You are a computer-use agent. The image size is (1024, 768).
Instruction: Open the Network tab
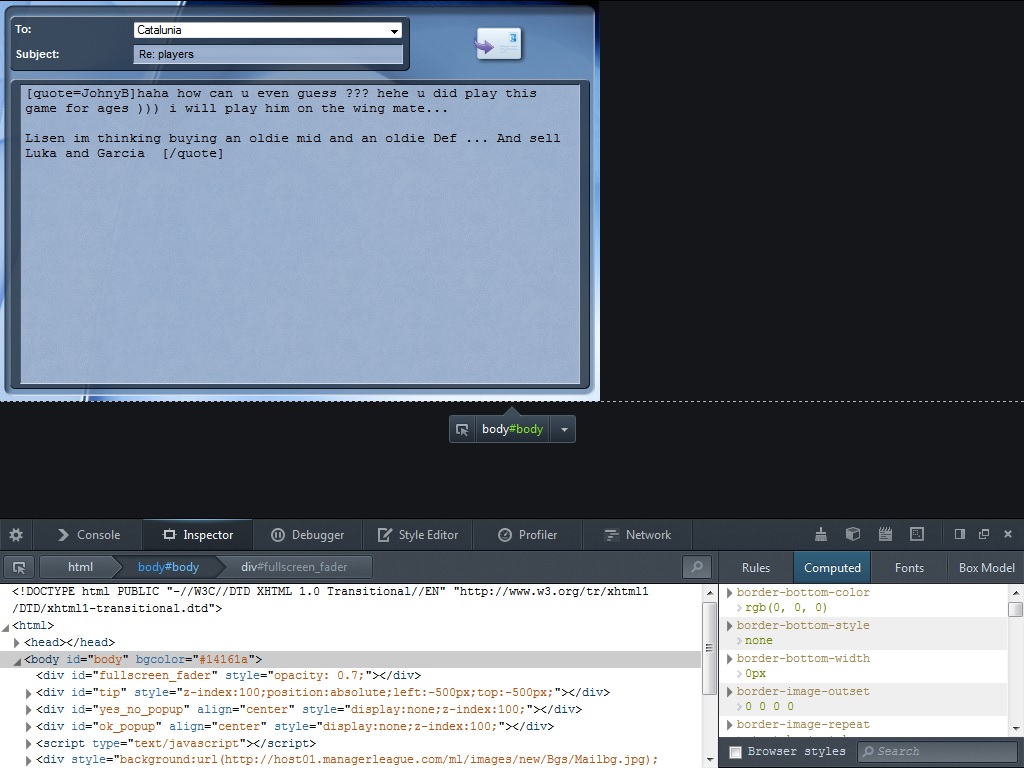tap(637, 535)
